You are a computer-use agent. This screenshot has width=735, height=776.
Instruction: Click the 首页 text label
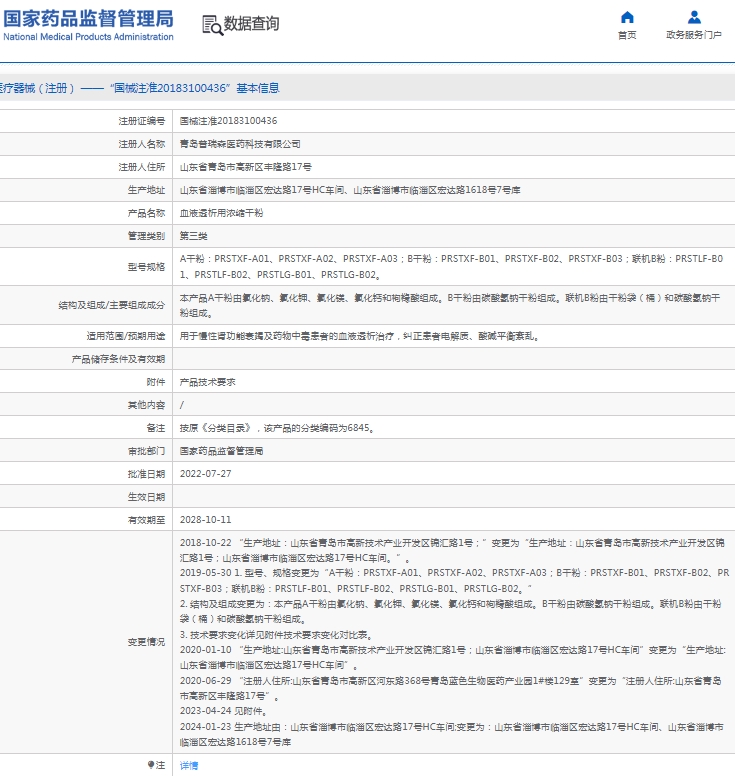(627, 35)
